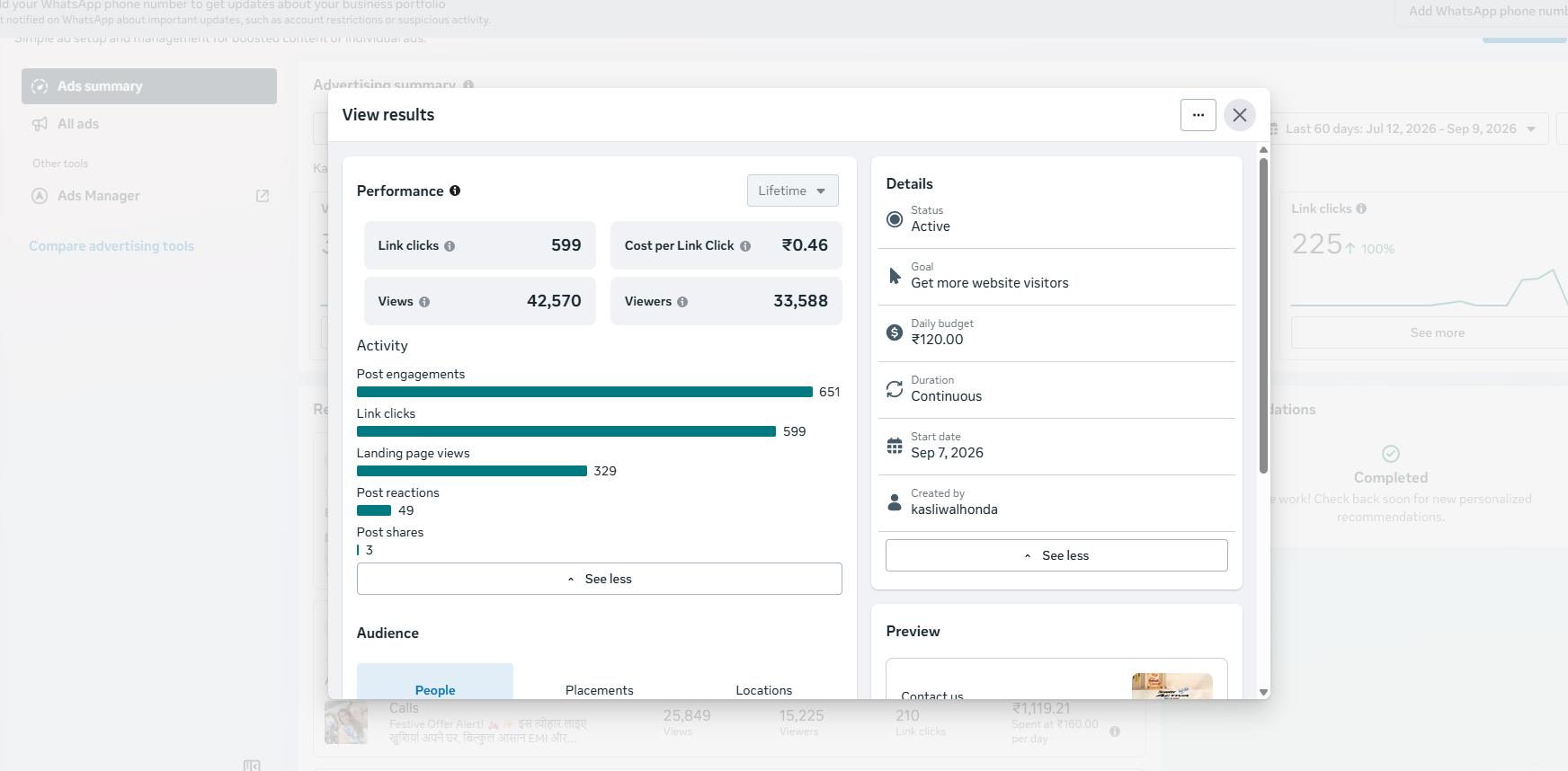This screenshot has width=1568, height=771.
Task: Show info about Performance
Action: click(455, 191)
